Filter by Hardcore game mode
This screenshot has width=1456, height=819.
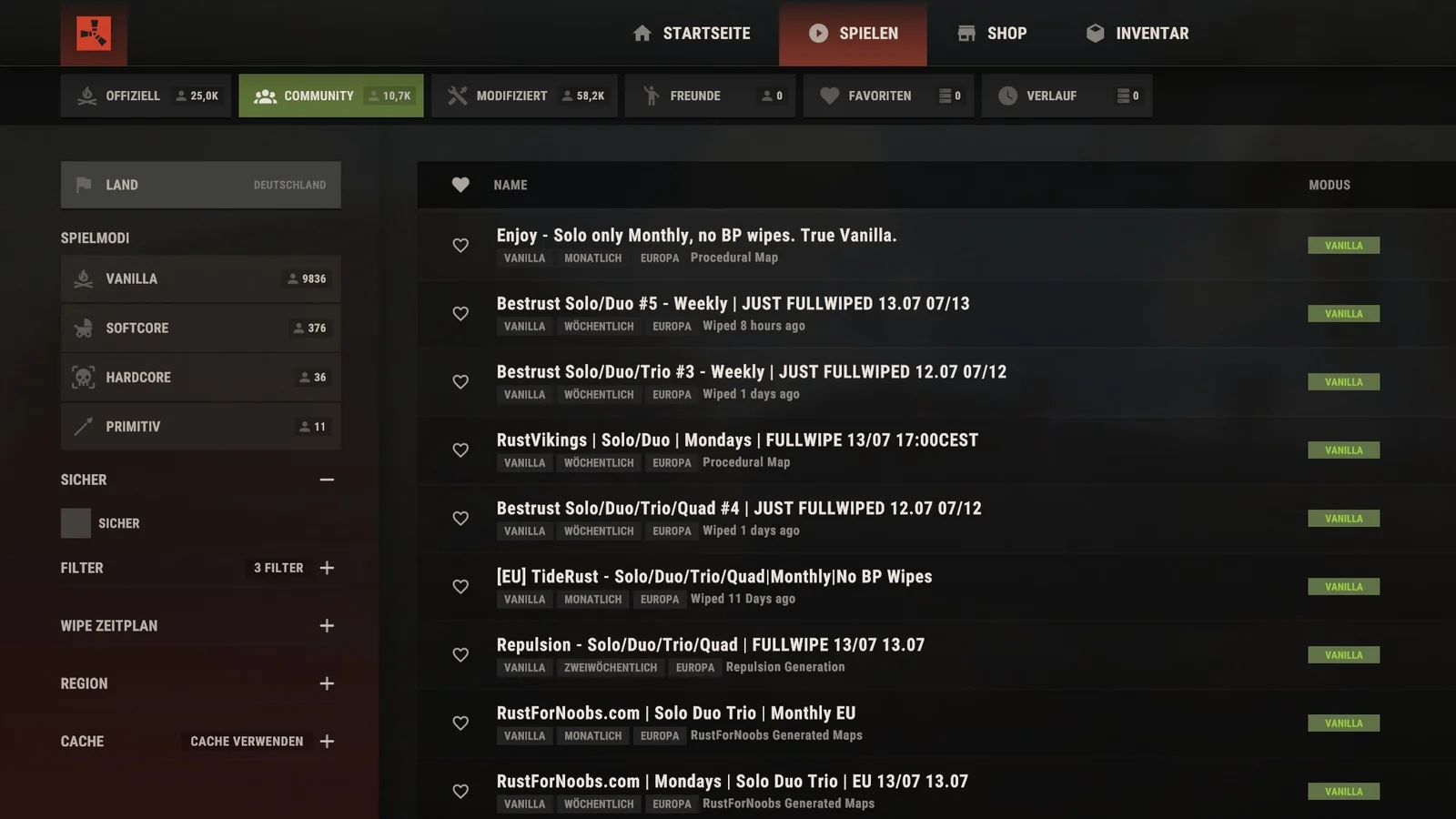pyautogui.click(x=201, y=377)
